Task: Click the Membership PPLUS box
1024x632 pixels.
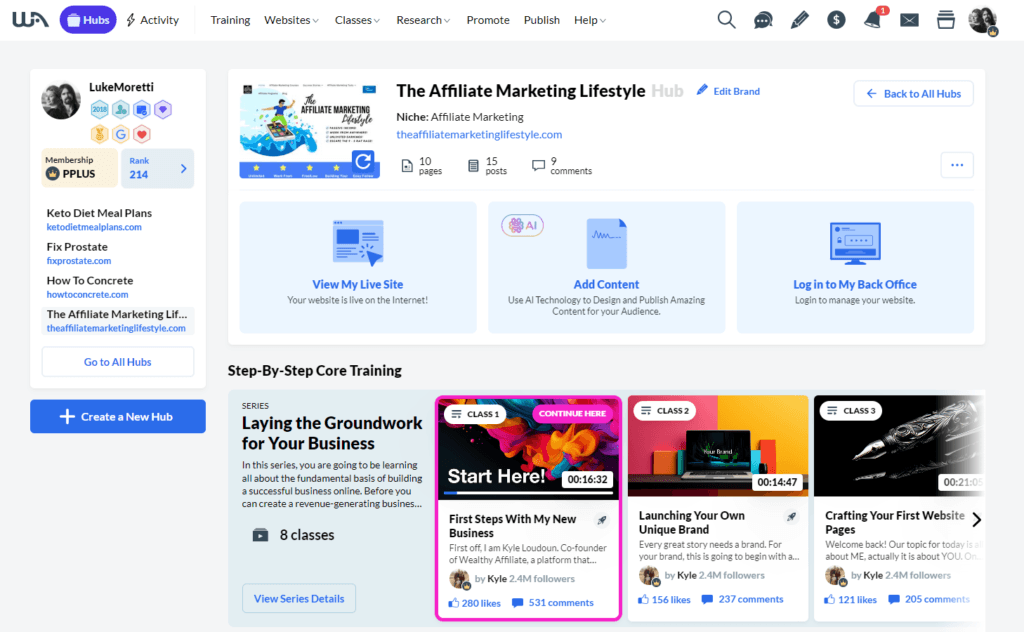Action: pos(80,168)
